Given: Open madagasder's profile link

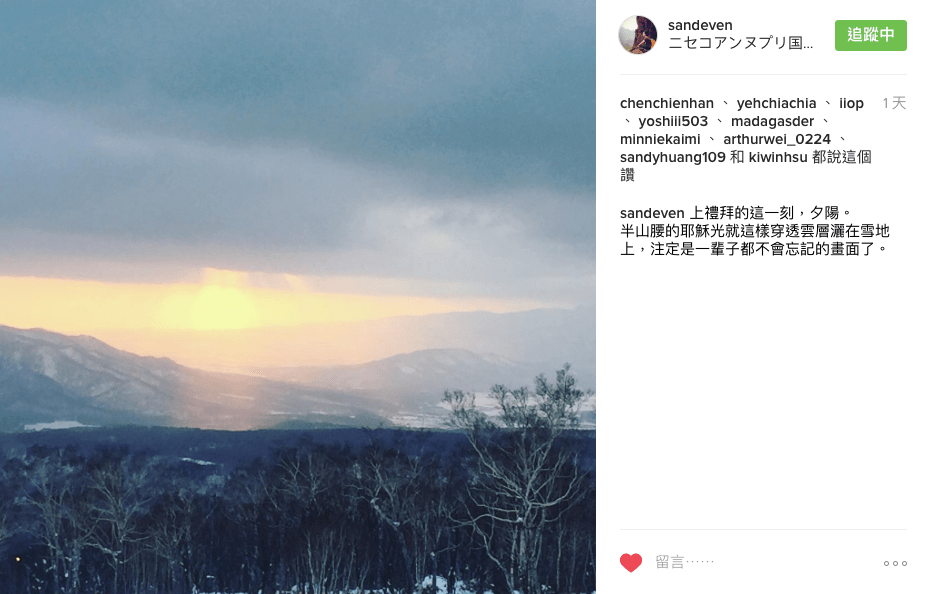Looking at the screenshot, I should [772, 122].
